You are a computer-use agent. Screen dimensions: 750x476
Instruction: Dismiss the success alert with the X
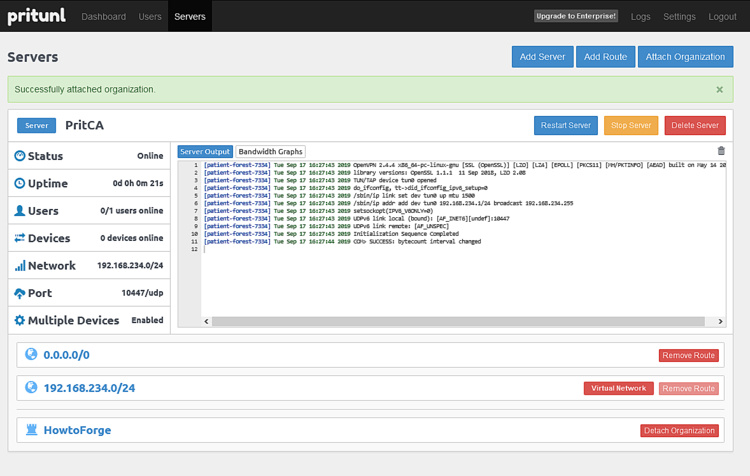click(x=719, y=89)
